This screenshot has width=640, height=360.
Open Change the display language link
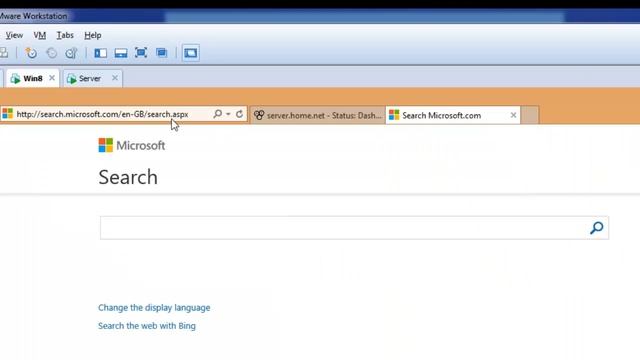[x=154, y=308]
